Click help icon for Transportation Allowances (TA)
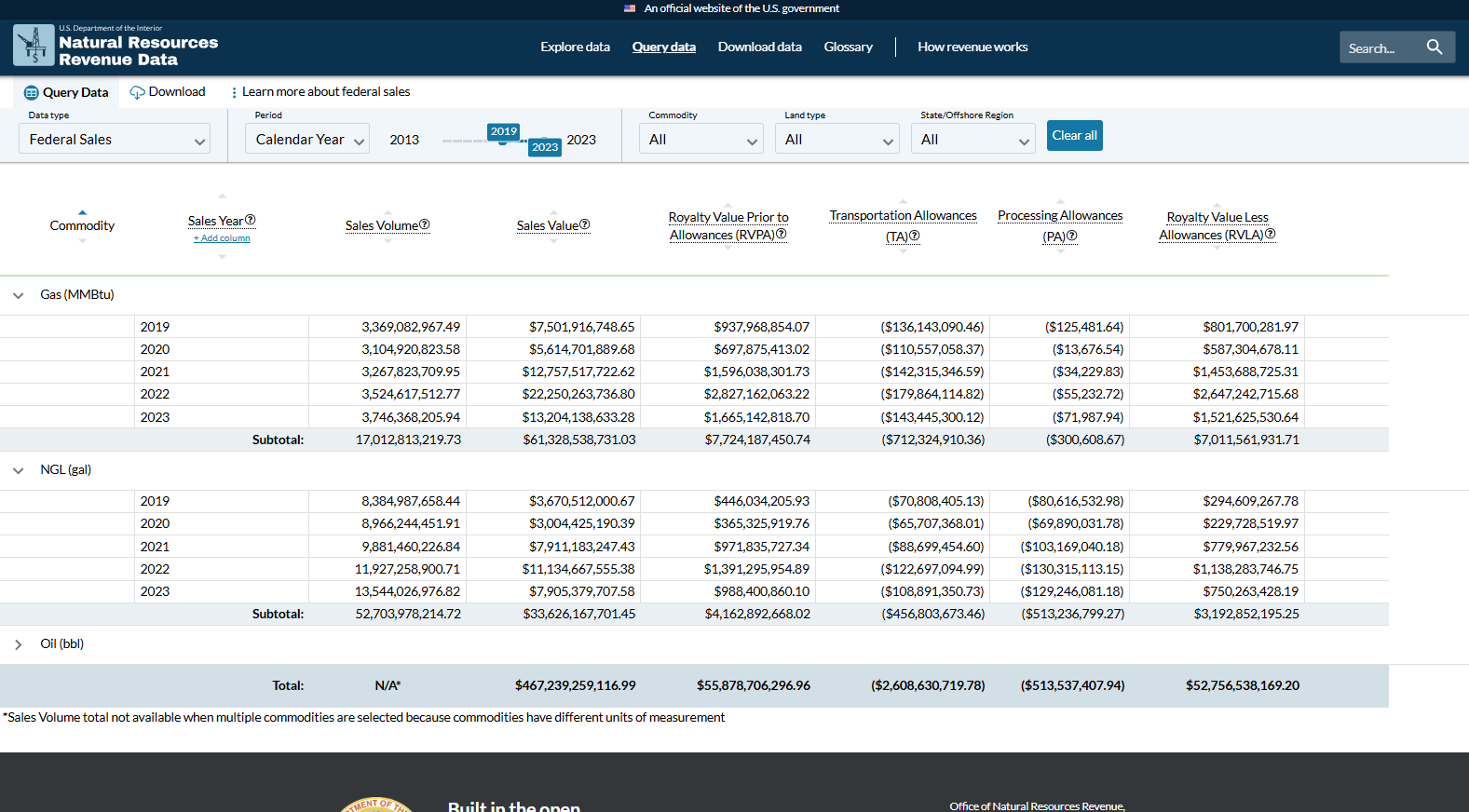Image resolution: width=1469 pixels, height=812 pixels. pos(915,236)
